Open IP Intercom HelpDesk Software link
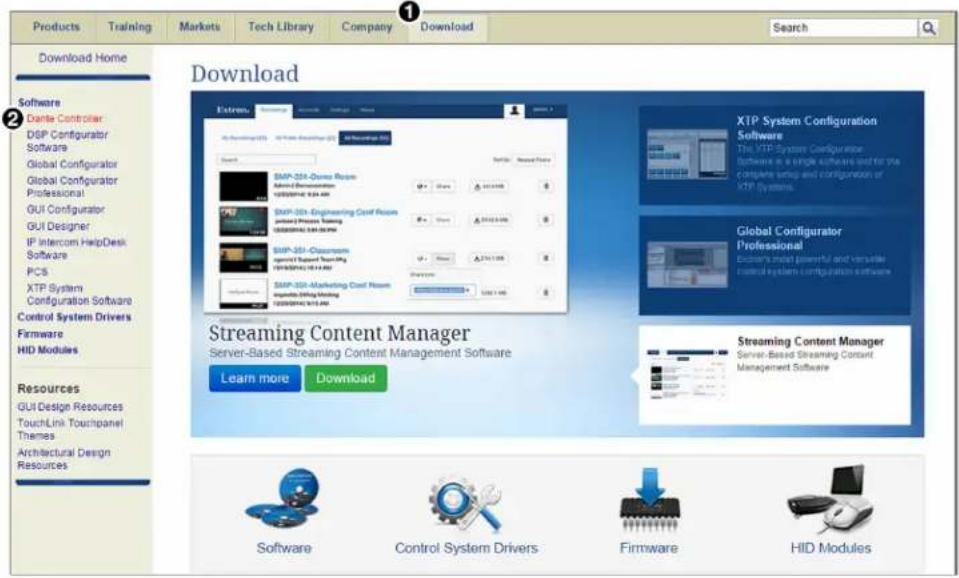This screenshot has height=578, width=959. (x=76, y=248)
